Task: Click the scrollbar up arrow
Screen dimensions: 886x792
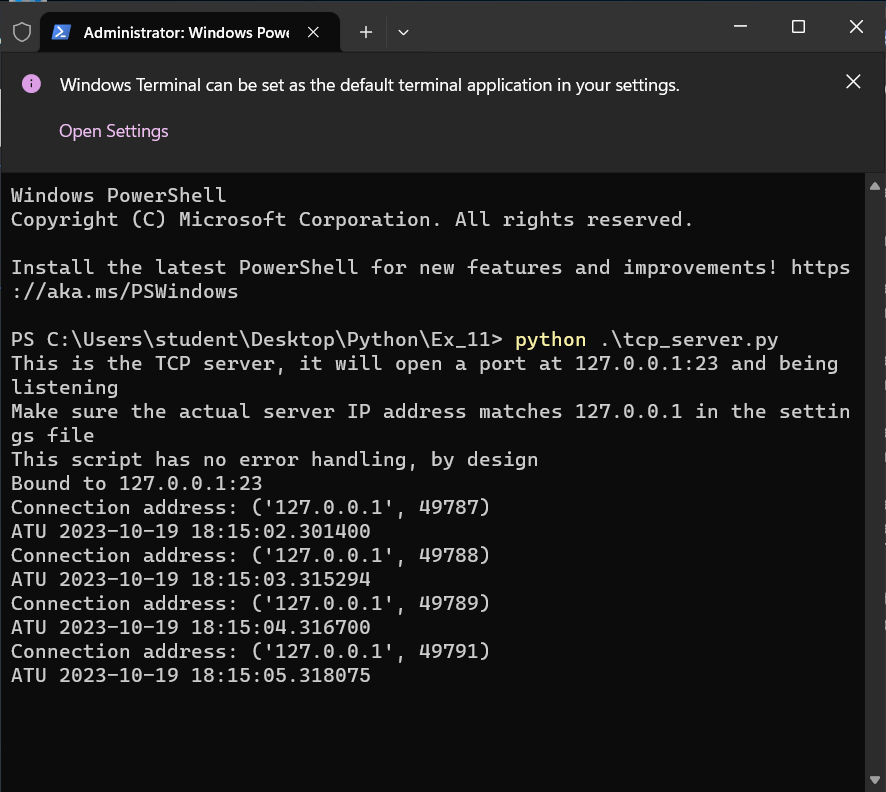Action: tap(876, 187)
